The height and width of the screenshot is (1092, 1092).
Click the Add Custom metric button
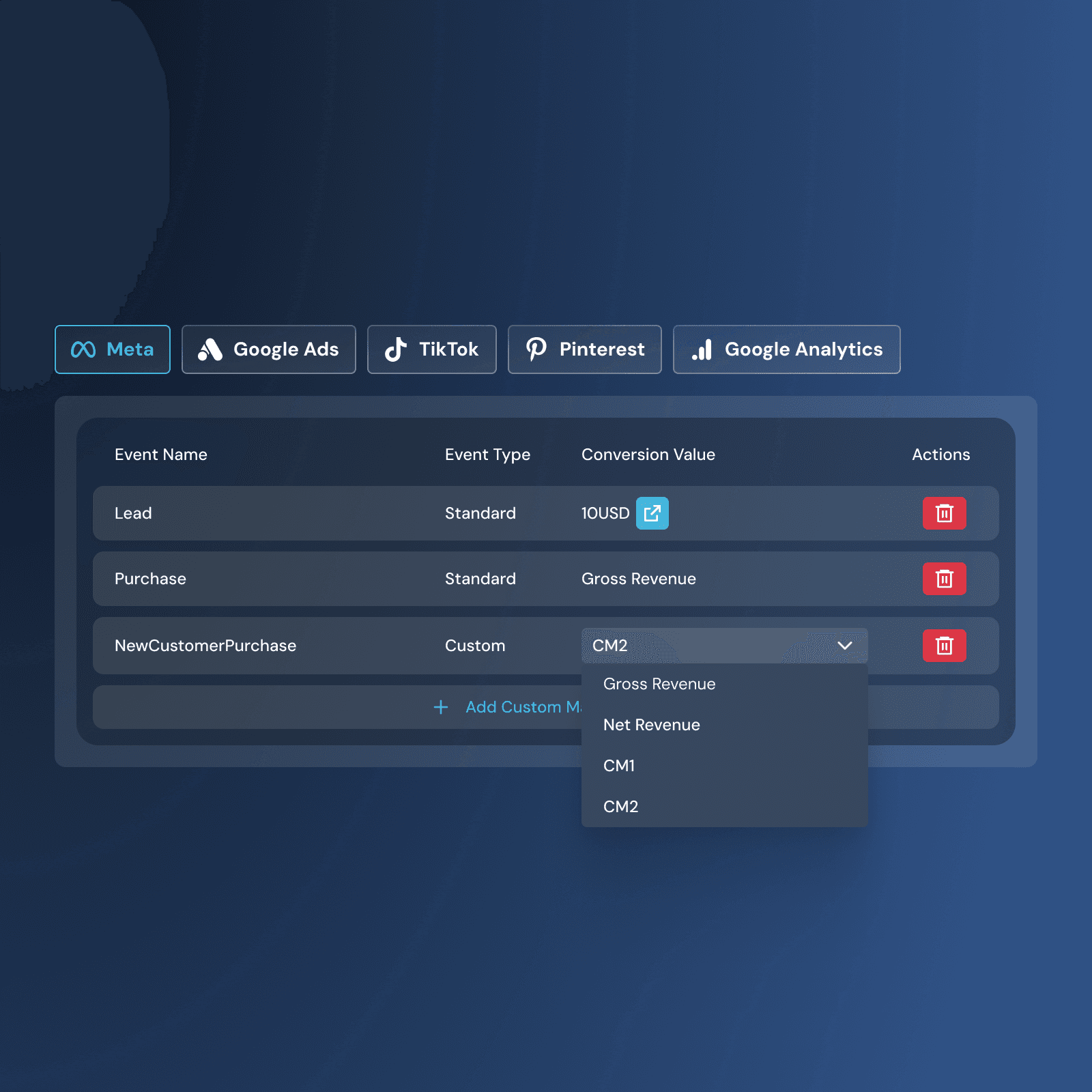coord(546,707)
